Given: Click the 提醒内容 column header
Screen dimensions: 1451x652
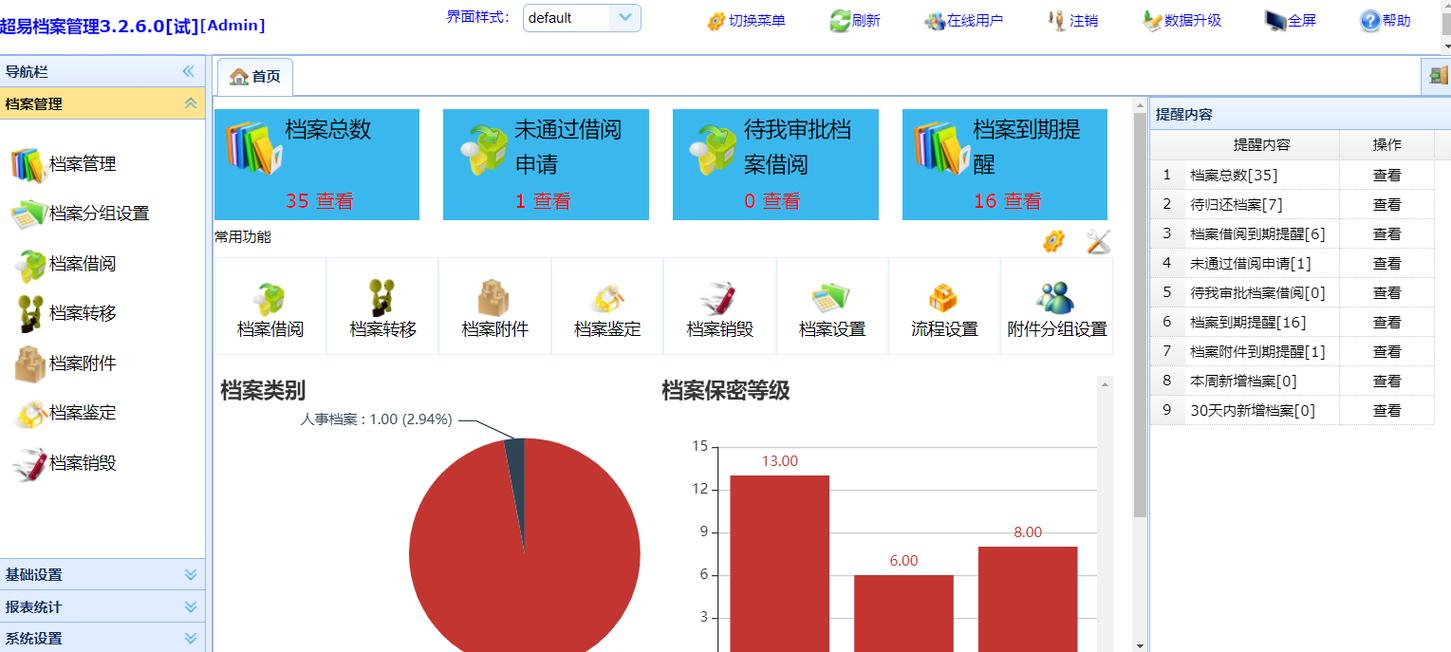Looking at the screenshot, I should pyautogui.click(x=1261, y=145).
